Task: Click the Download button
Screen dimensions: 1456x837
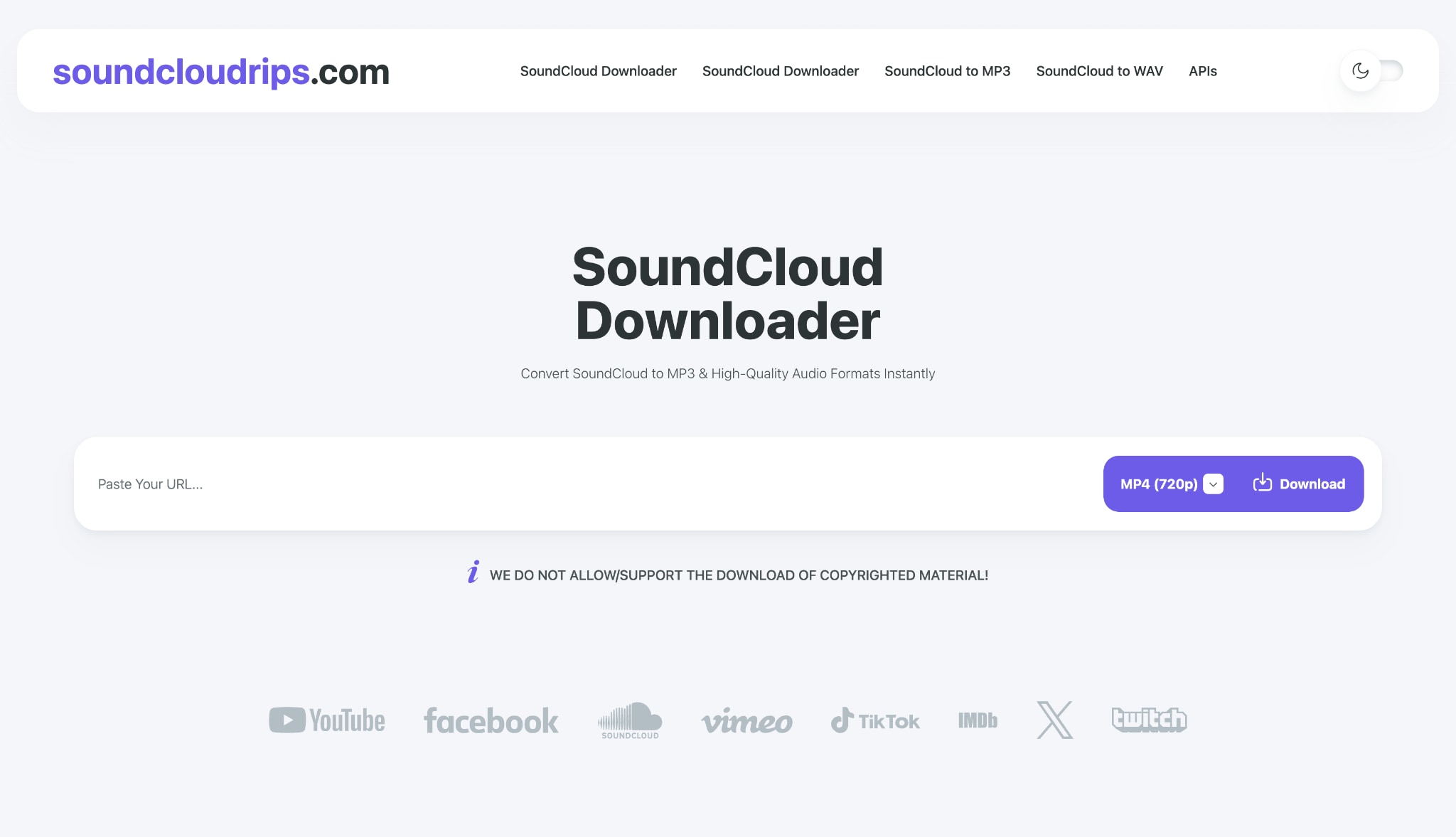Action: (x=1300, y=484)
